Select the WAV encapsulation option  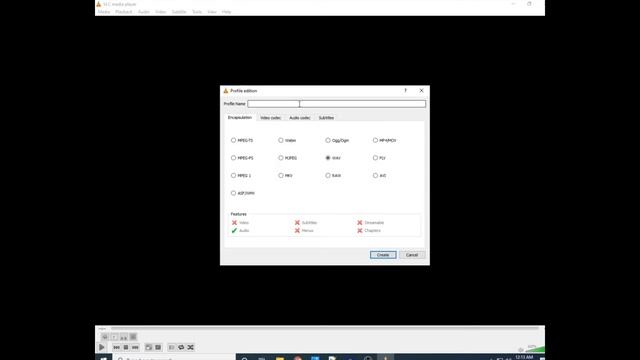click(333, 158)
